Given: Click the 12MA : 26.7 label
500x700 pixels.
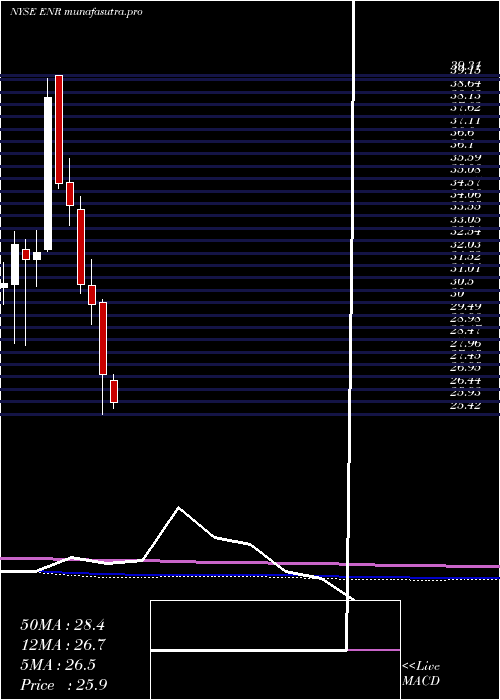Looking at the screenshot, I should [x=62, y=645].
